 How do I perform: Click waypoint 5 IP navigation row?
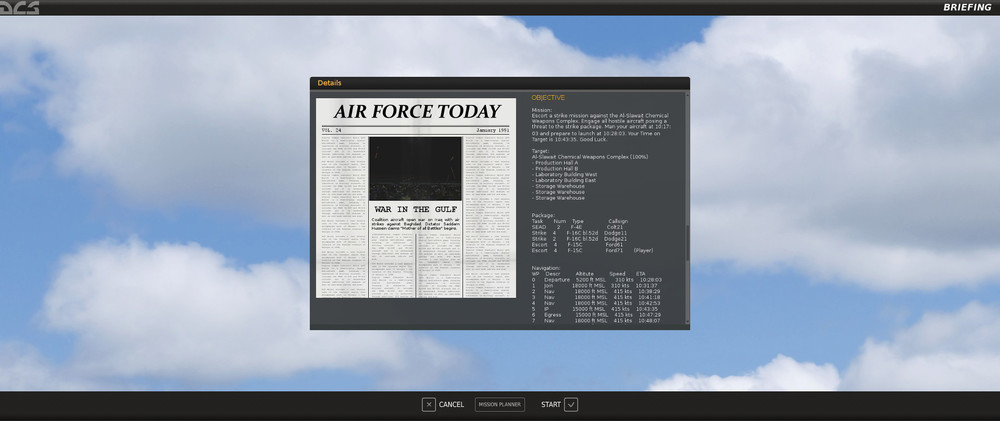click(x=596, y=309)
